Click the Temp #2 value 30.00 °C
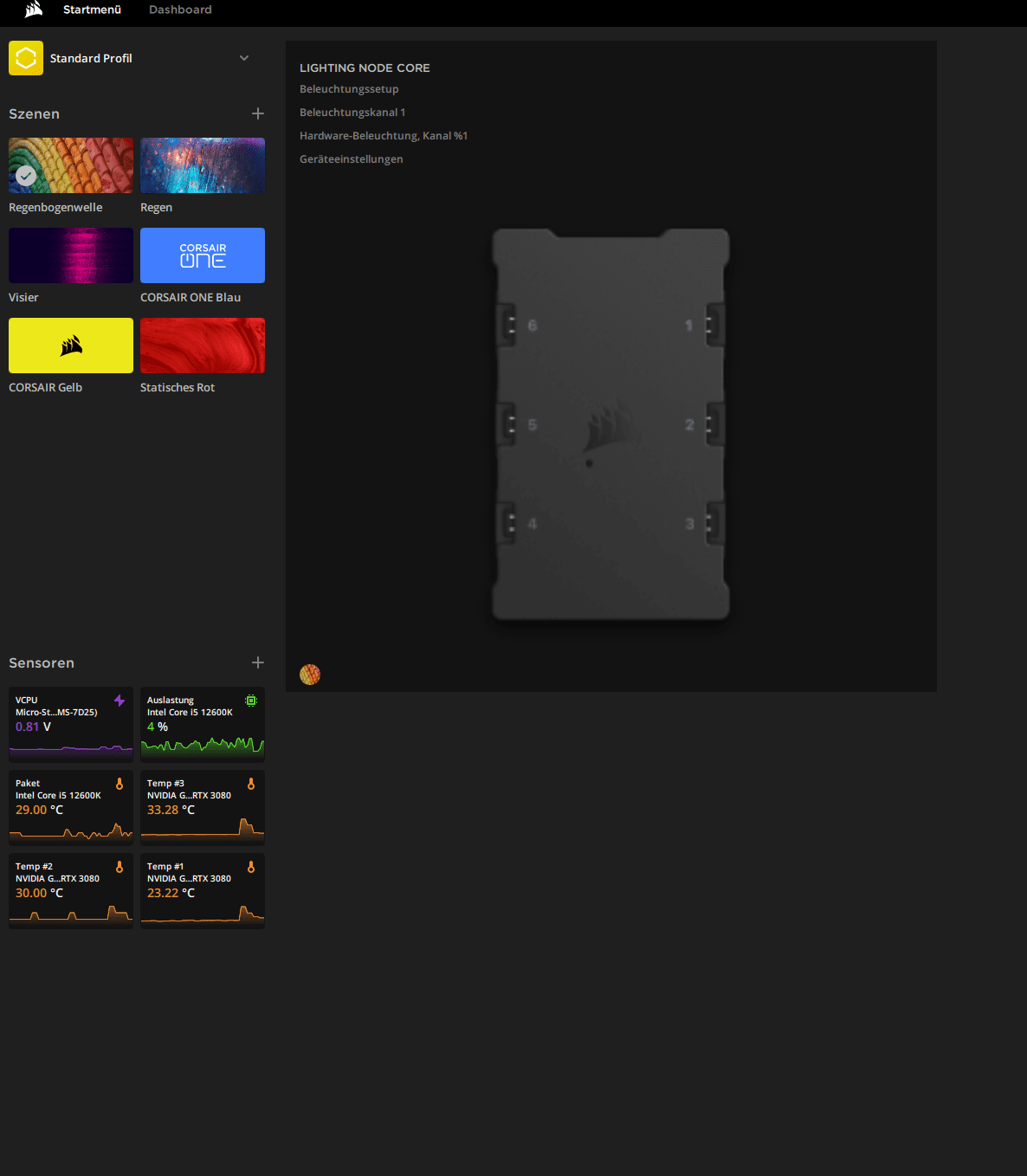 pos(39,893)
